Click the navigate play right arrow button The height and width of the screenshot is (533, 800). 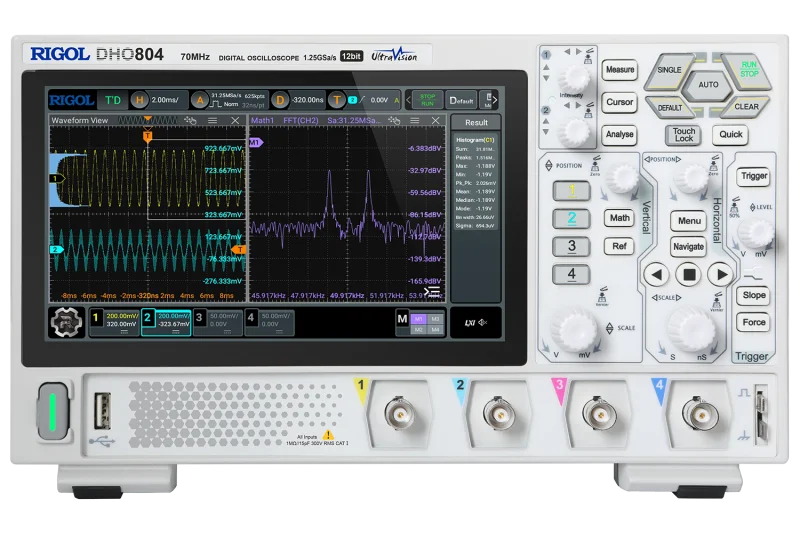[x=721, y=274]
